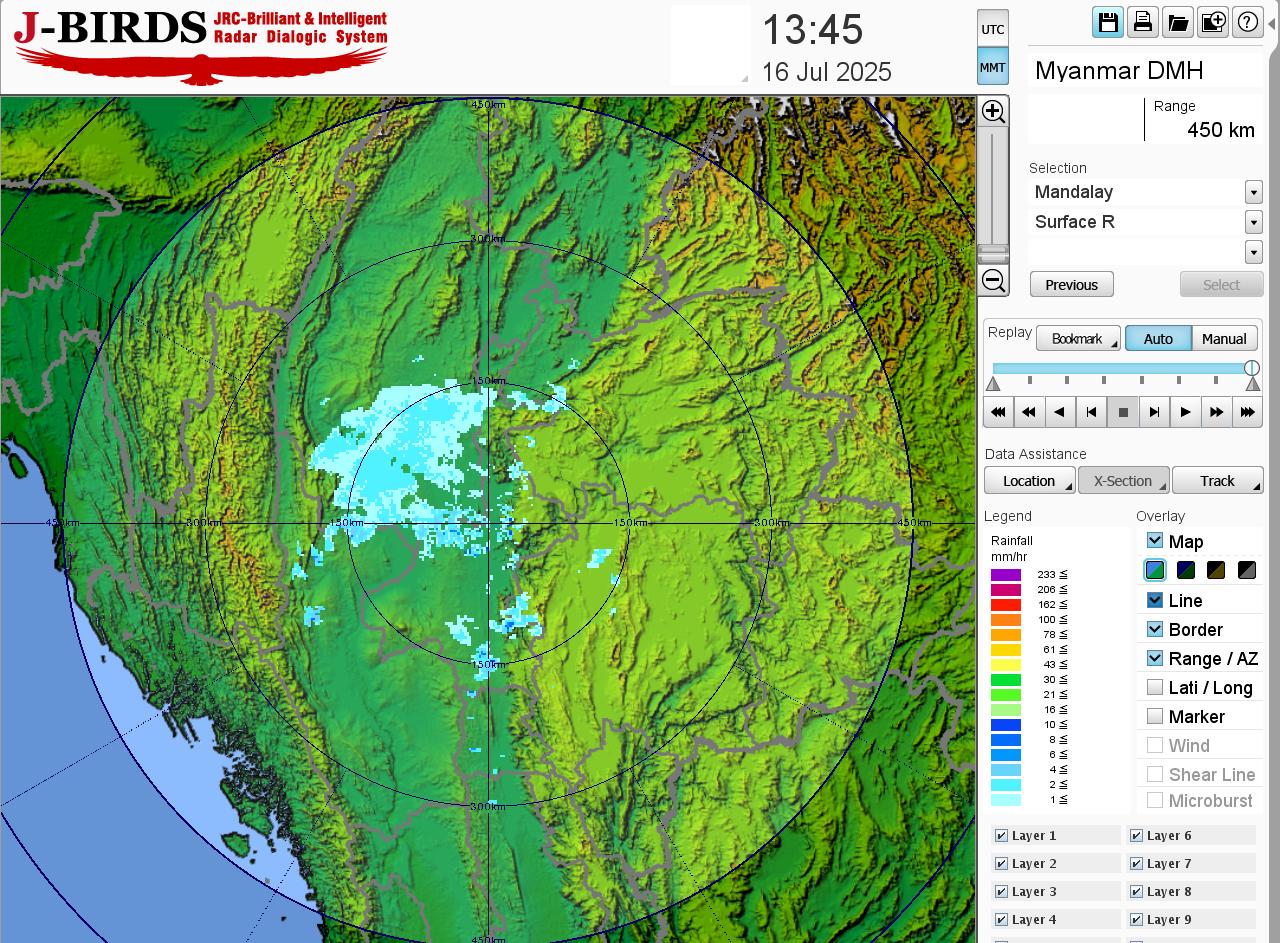The image size is (1284, 943).
Task: Open the Track data assistance button
Action: (x=1217, y=481)
